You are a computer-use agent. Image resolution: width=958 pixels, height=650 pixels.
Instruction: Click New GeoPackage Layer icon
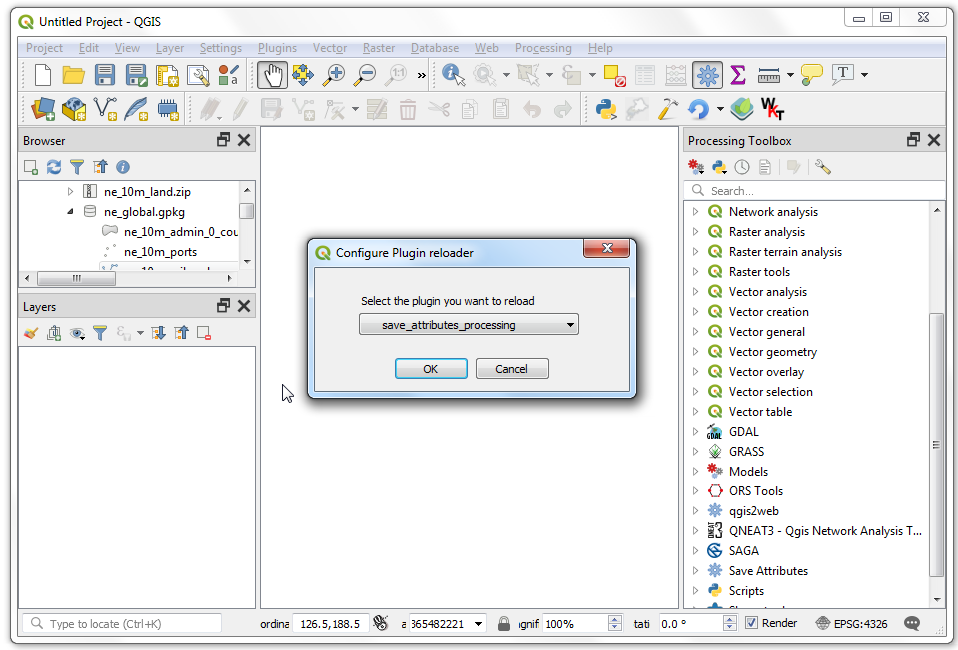(x=74, y=109)
